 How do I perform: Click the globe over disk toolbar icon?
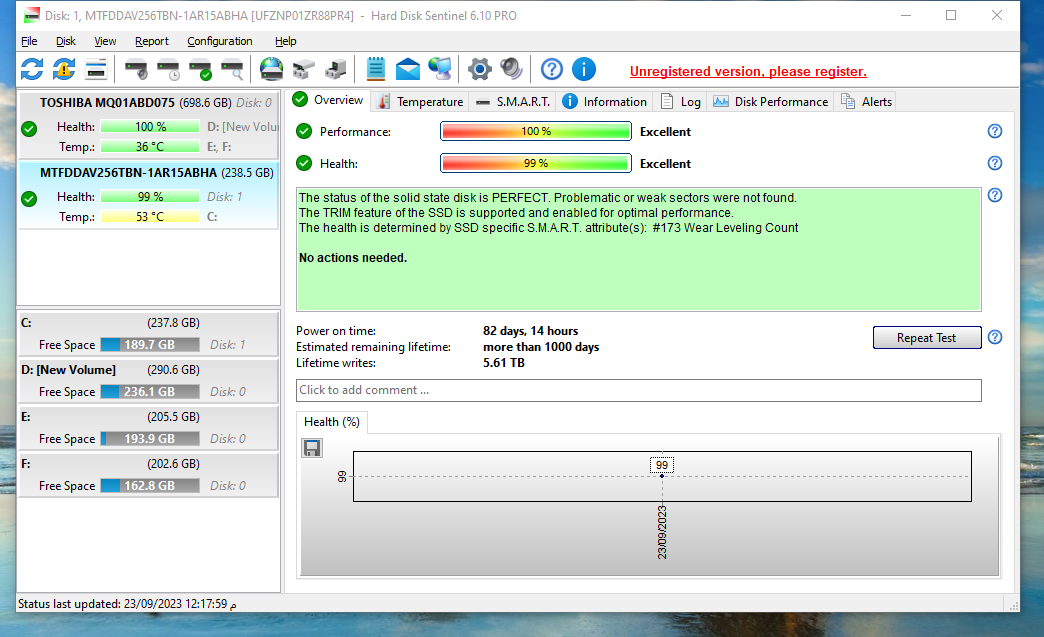click(x=272, y=69)
